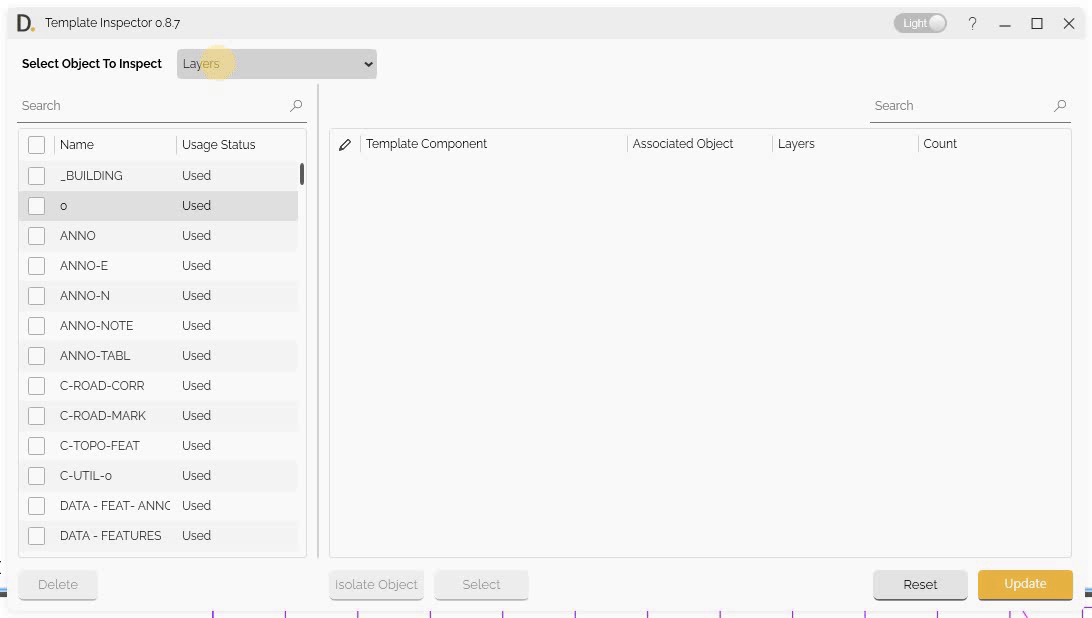Focus the left layer Search field
This screenshot has width=1092, height=618.
point(150,106)
